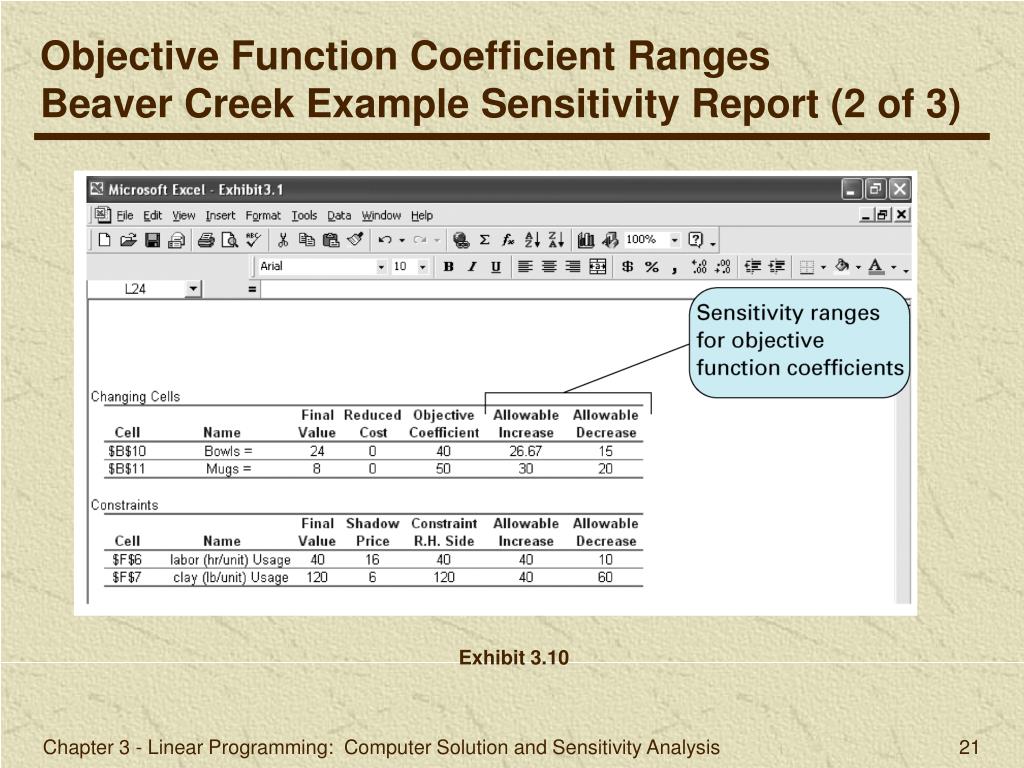Click the Insert Hyperlink globe icon
This screenshot has width=1024, height=768.
pos(461,240)
